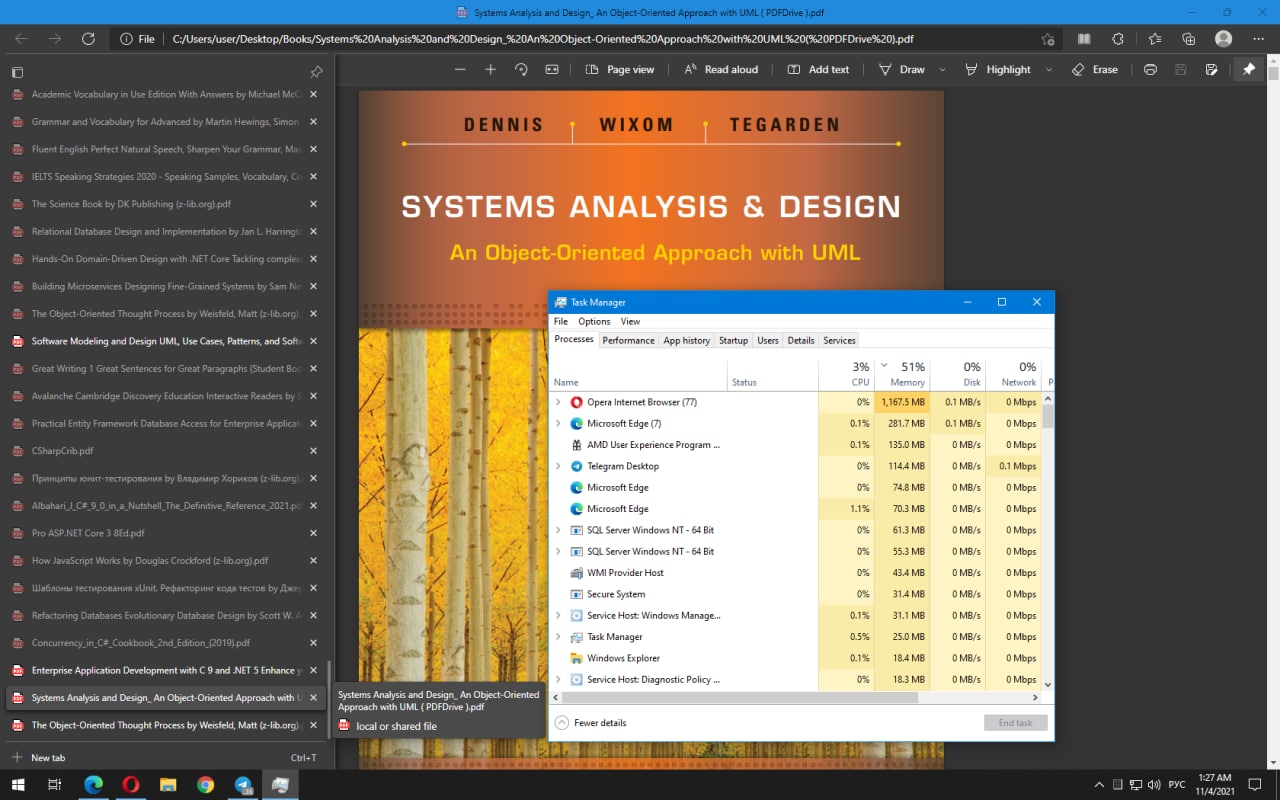
Task: Click the browser Refresh icon
Action: [x=88, y=39]
